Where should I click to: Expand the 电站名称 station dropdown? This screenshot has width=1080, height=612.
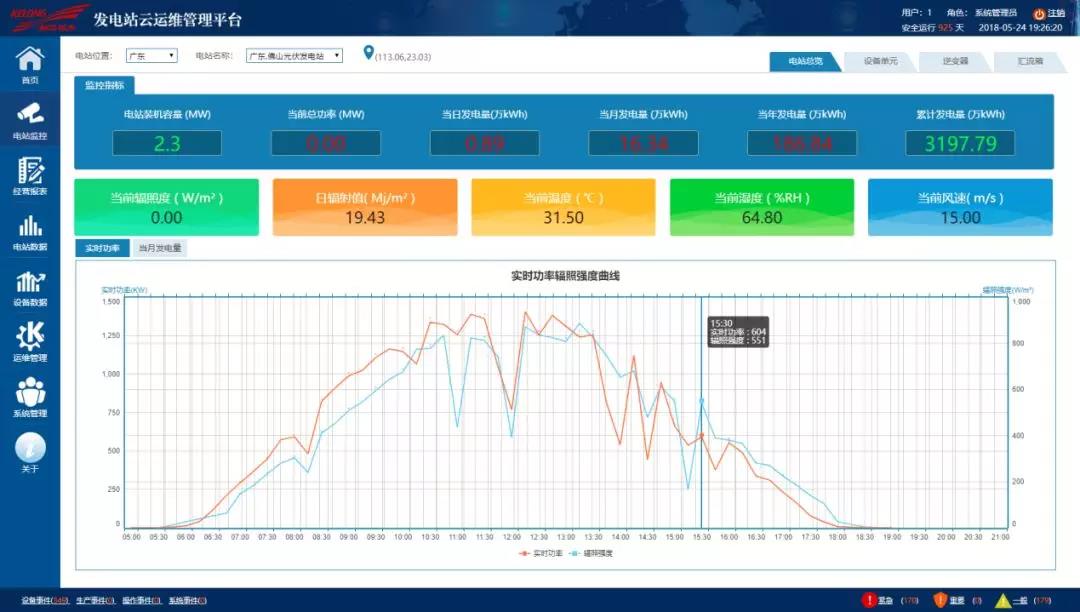coord(294,56)
